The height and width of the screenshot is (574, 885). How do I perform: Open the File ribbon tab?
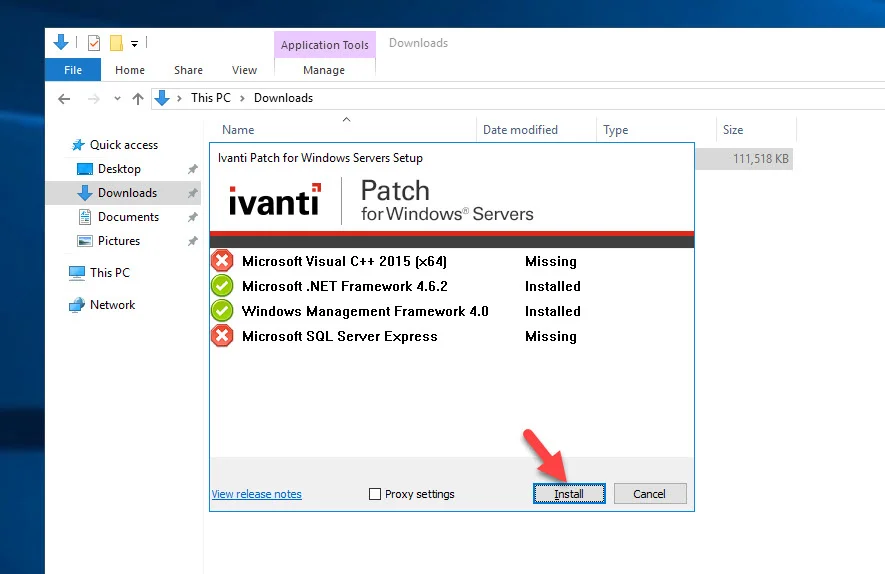73,70
